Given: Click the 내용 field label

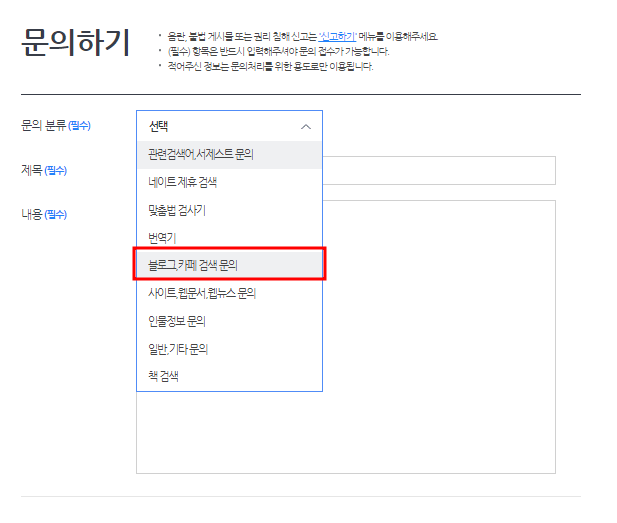Looking at the screenshot, I should tap(44, 214).
